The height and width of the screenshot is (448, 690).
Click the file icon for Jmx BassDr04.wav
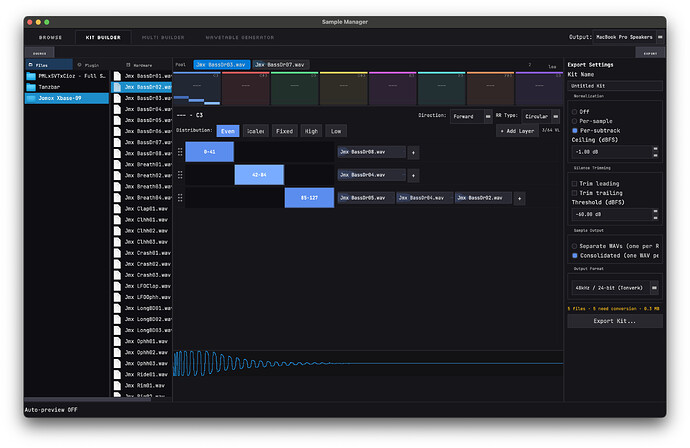pyautogui.click(x=117, y=109)
